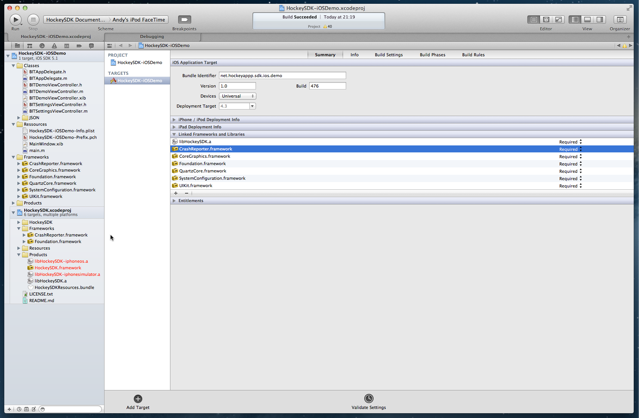Click the navigator filter search field
This screenshot has width=639, height=418.
[x=70, y=409]
